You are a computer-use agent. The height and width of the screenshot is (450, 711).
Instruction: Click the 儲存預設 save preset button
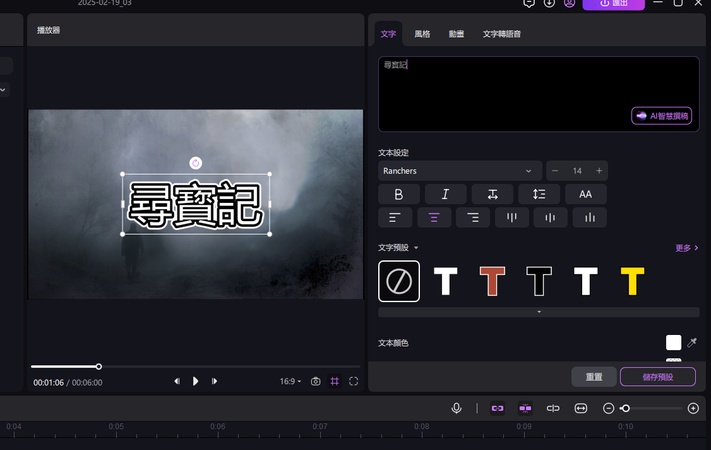pyautogui.click(x=657, y=377)
